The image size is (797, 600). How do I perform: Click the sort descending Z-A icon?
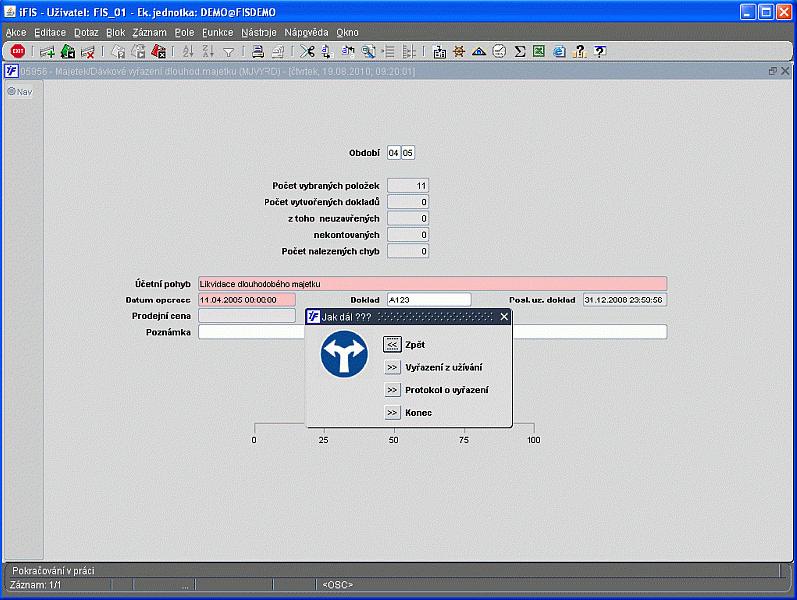[x=208, y=51]
